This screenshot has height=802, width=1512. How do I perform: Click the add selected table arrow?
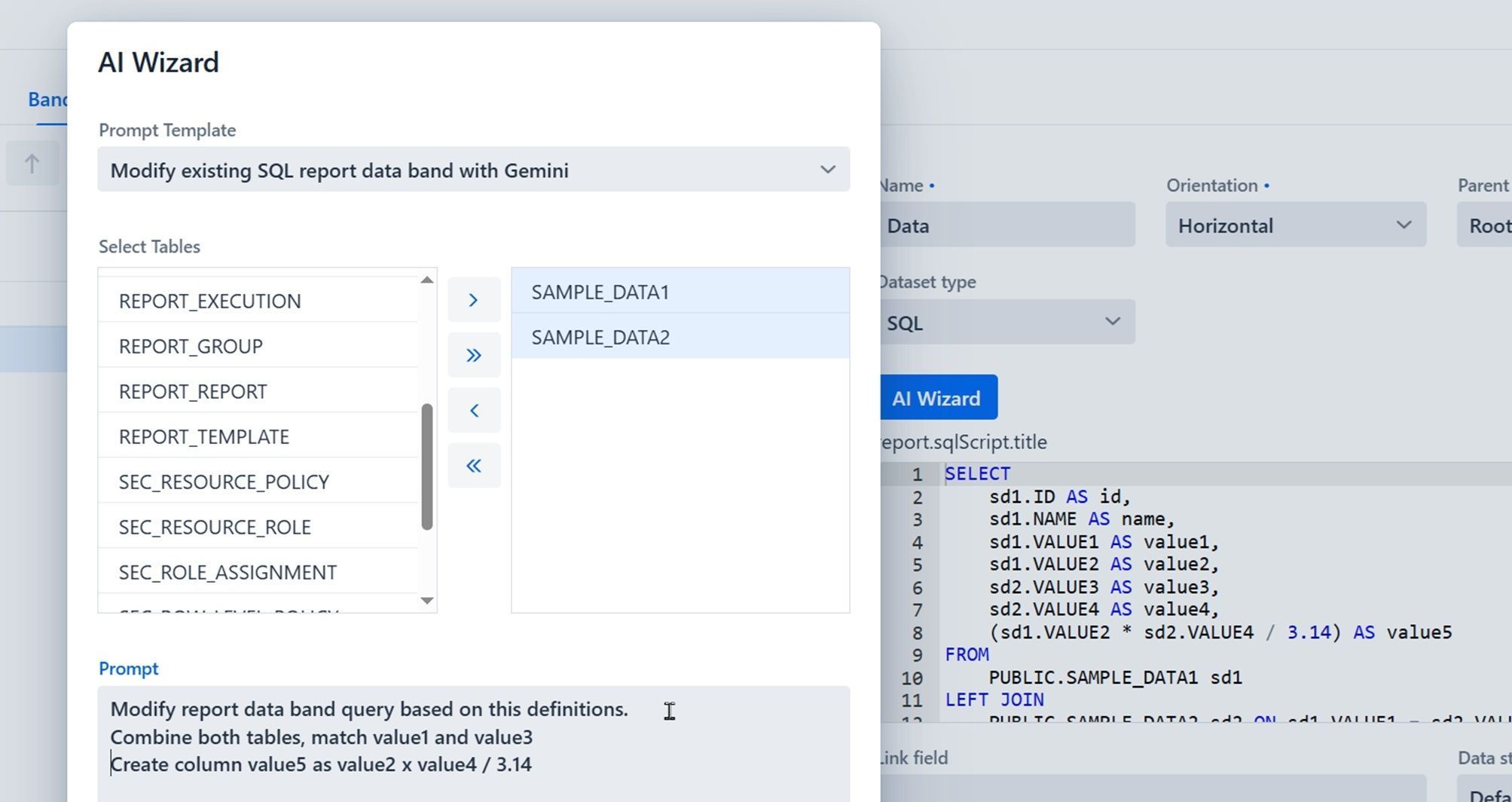(474, 300)
